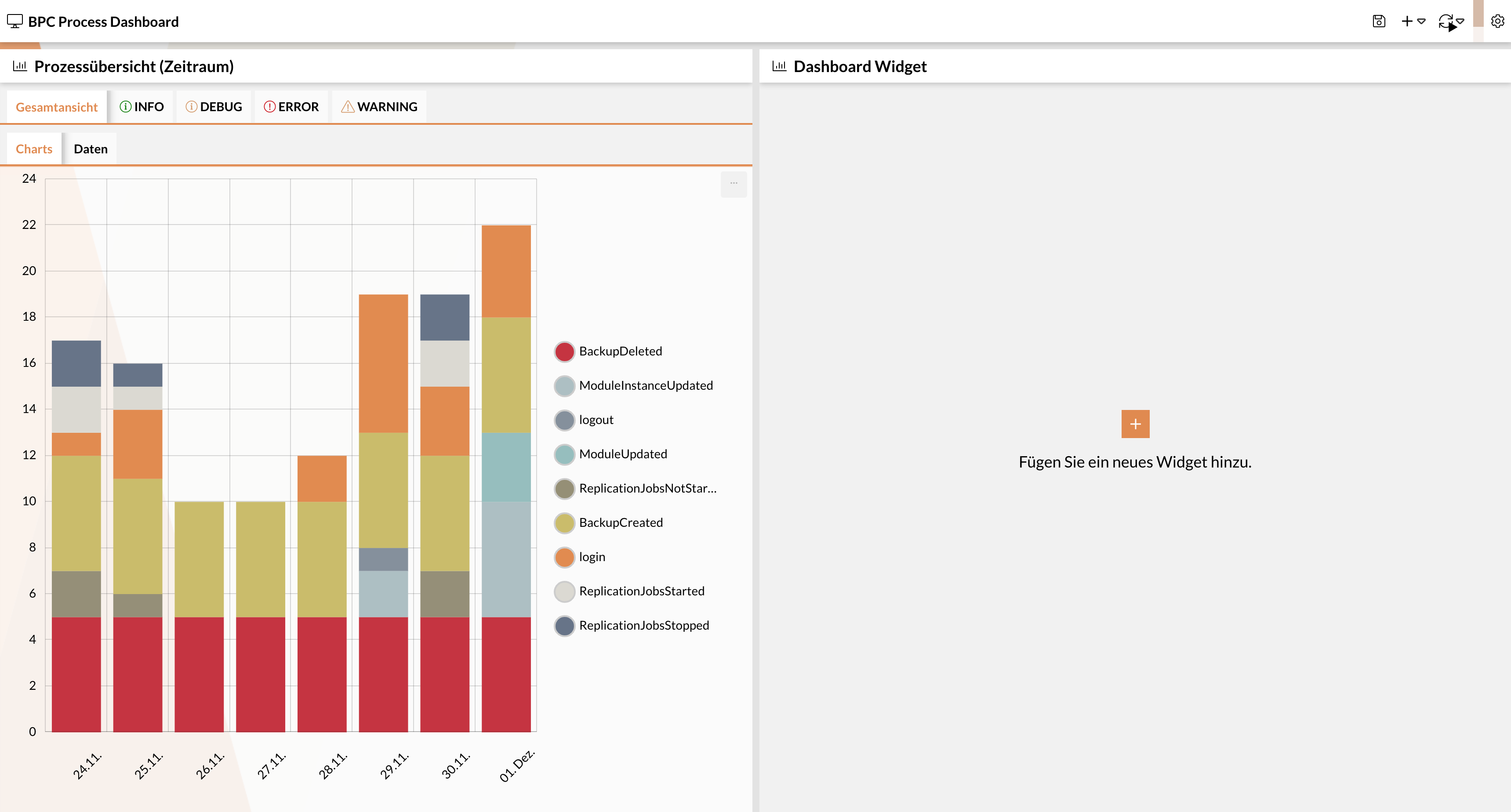Switch to the Daten tab

tap(91, 149)
